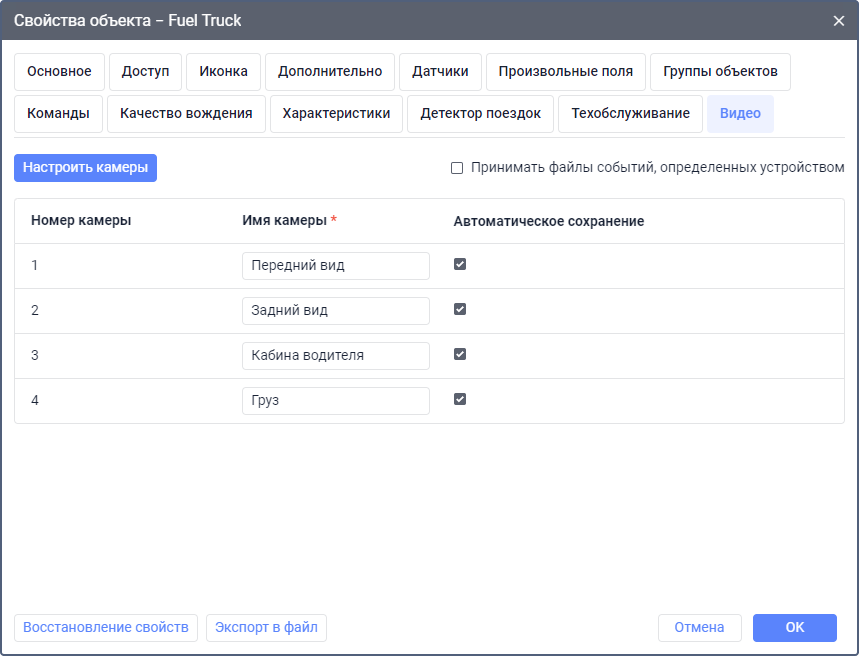The width and height of the screenshot is (859, 656).
Task: Click the Передний вид camera name field
Action: point(335,266)
